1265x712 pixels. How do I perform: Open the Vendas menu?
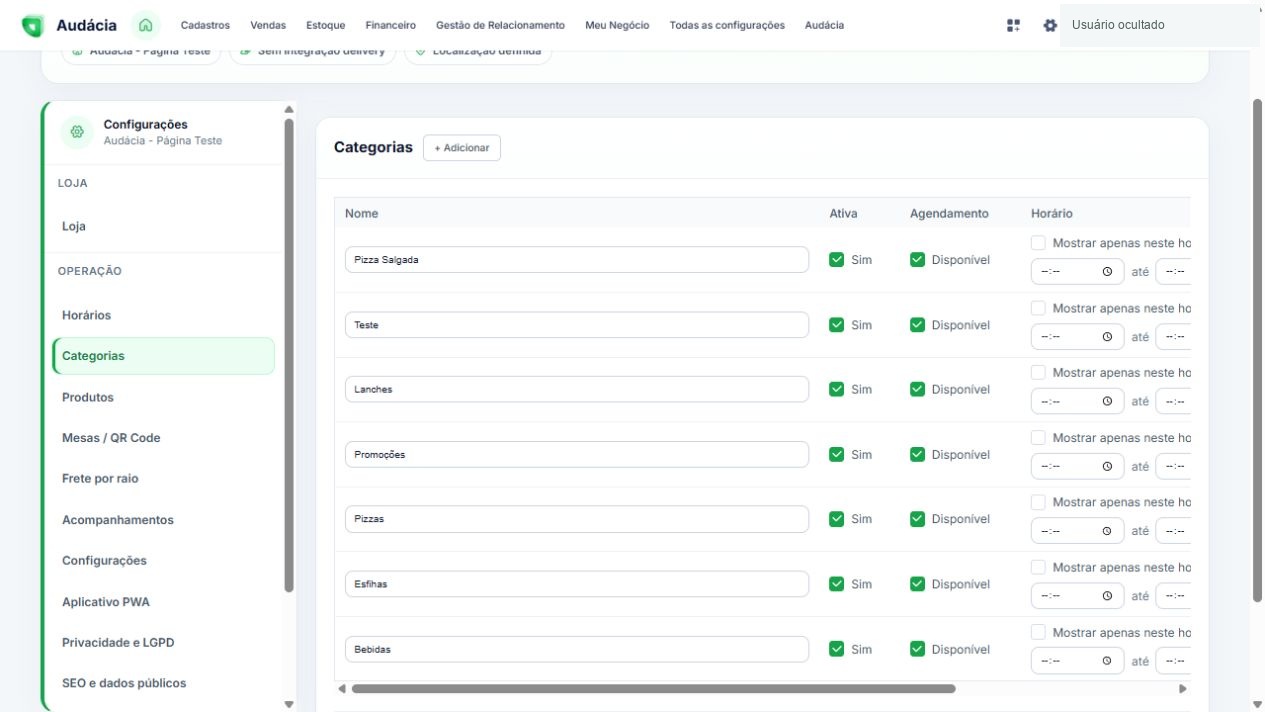(x=268, y=25)
